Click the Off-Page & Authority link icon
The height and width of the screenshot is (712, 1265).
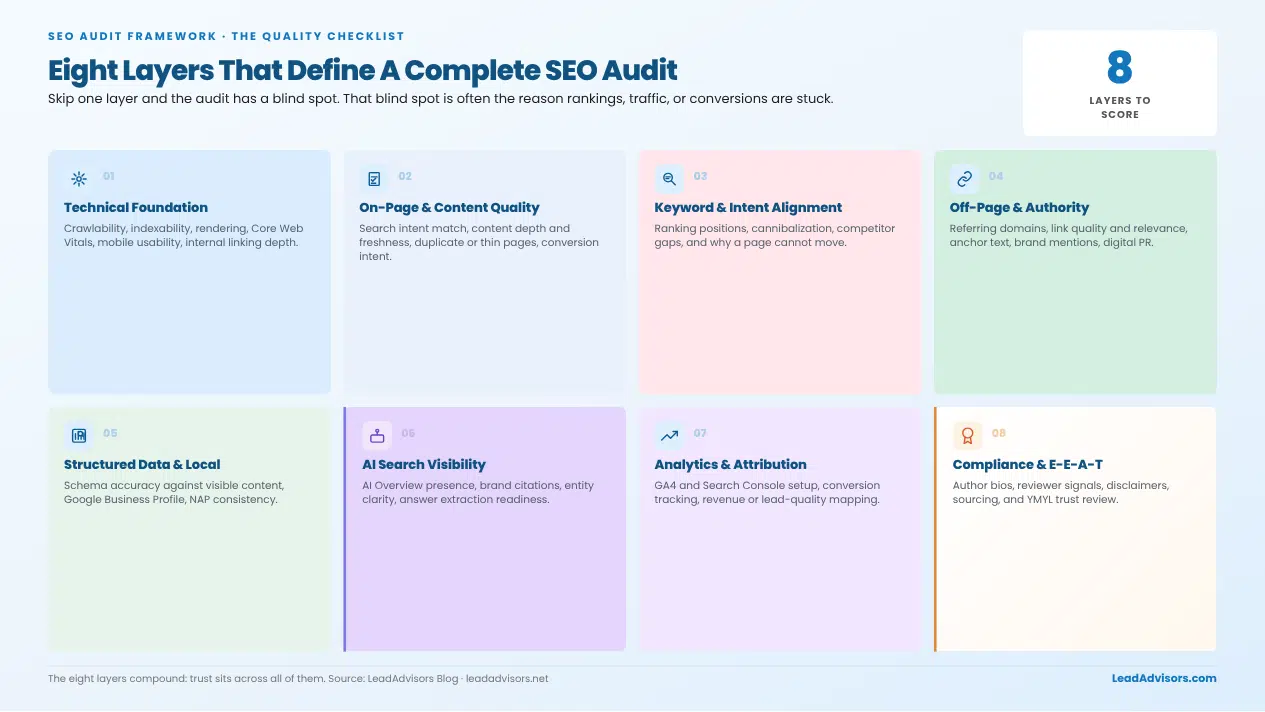(x=964, y=178)
